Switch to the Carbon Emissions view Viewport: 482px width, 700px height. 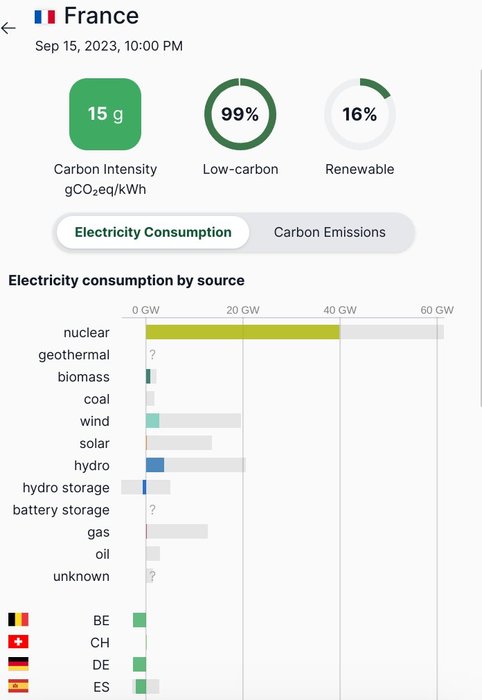(329, 232)
